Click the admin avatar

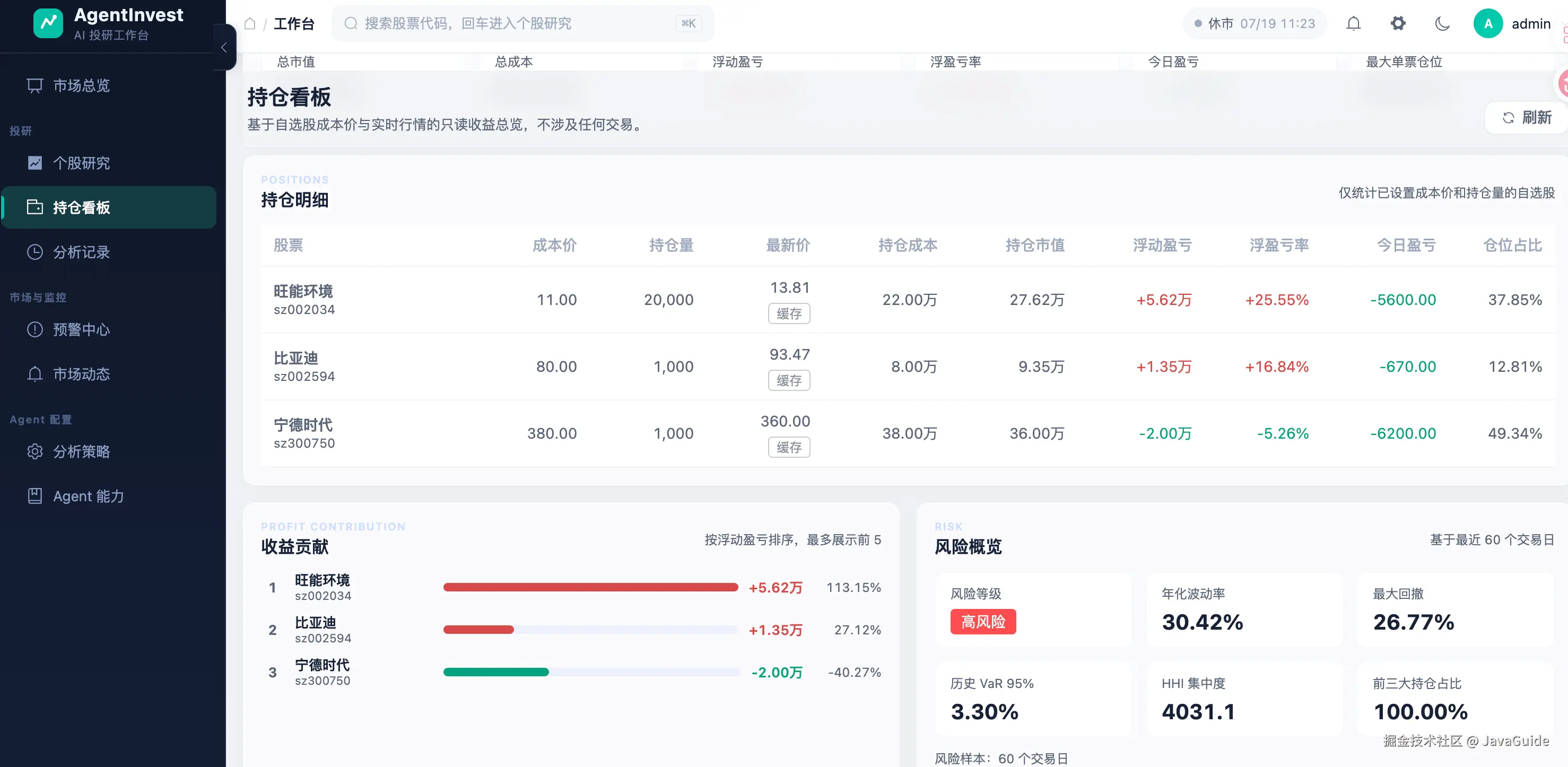click(1488, 24)
